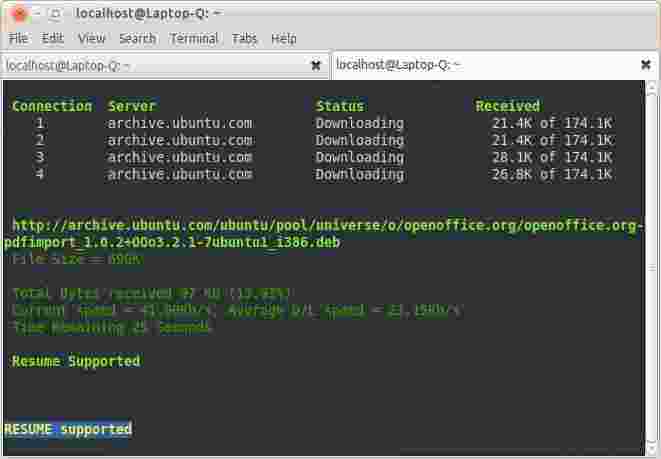This screenshot has width=661, height=459.
Task: Click Downloading status of connection 3
Action: tap(360, 157)
